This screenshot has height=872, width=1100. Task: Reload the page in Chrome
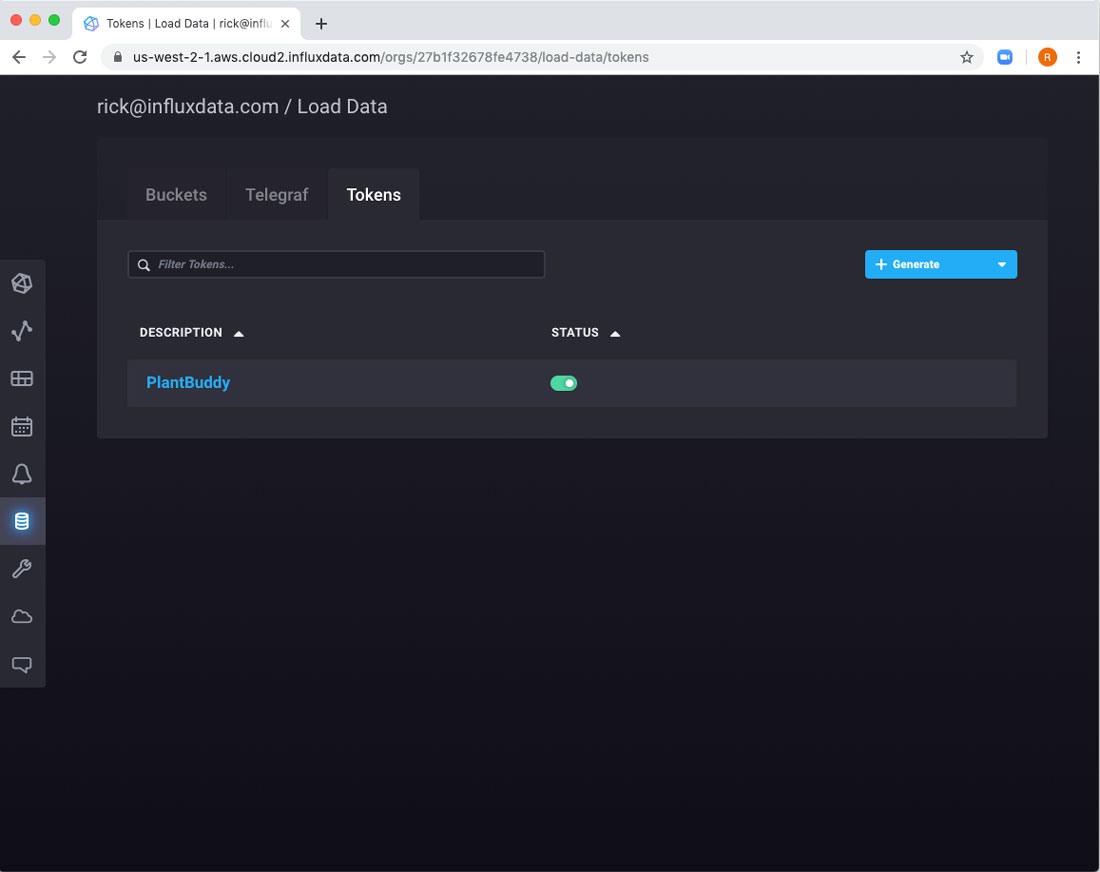click(80, 58)
